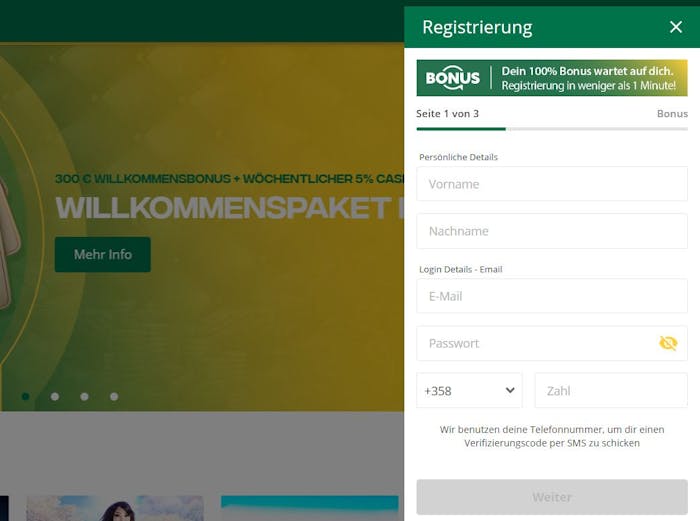Jump to fourth carousel slide dot
Screen dimensions: 700x521
[x=114, y=396]
